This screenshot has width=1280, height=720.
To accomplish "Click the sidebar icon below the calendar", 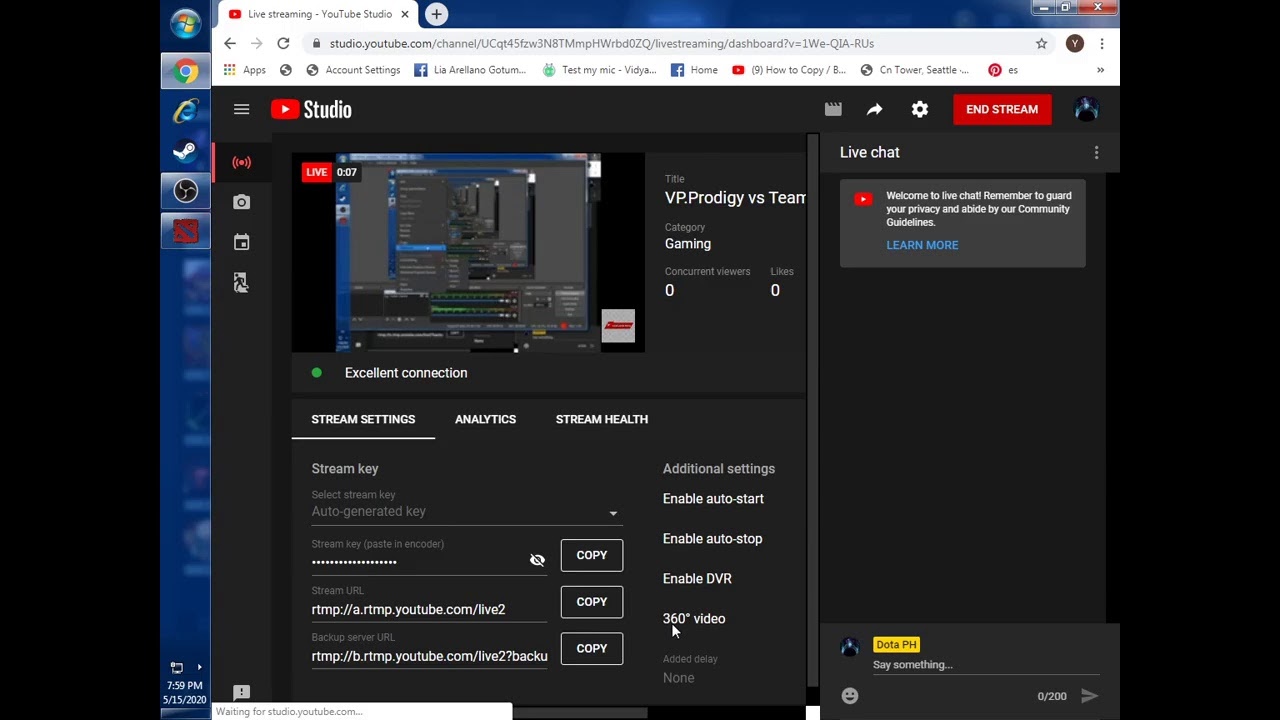I will pos(241,283).
